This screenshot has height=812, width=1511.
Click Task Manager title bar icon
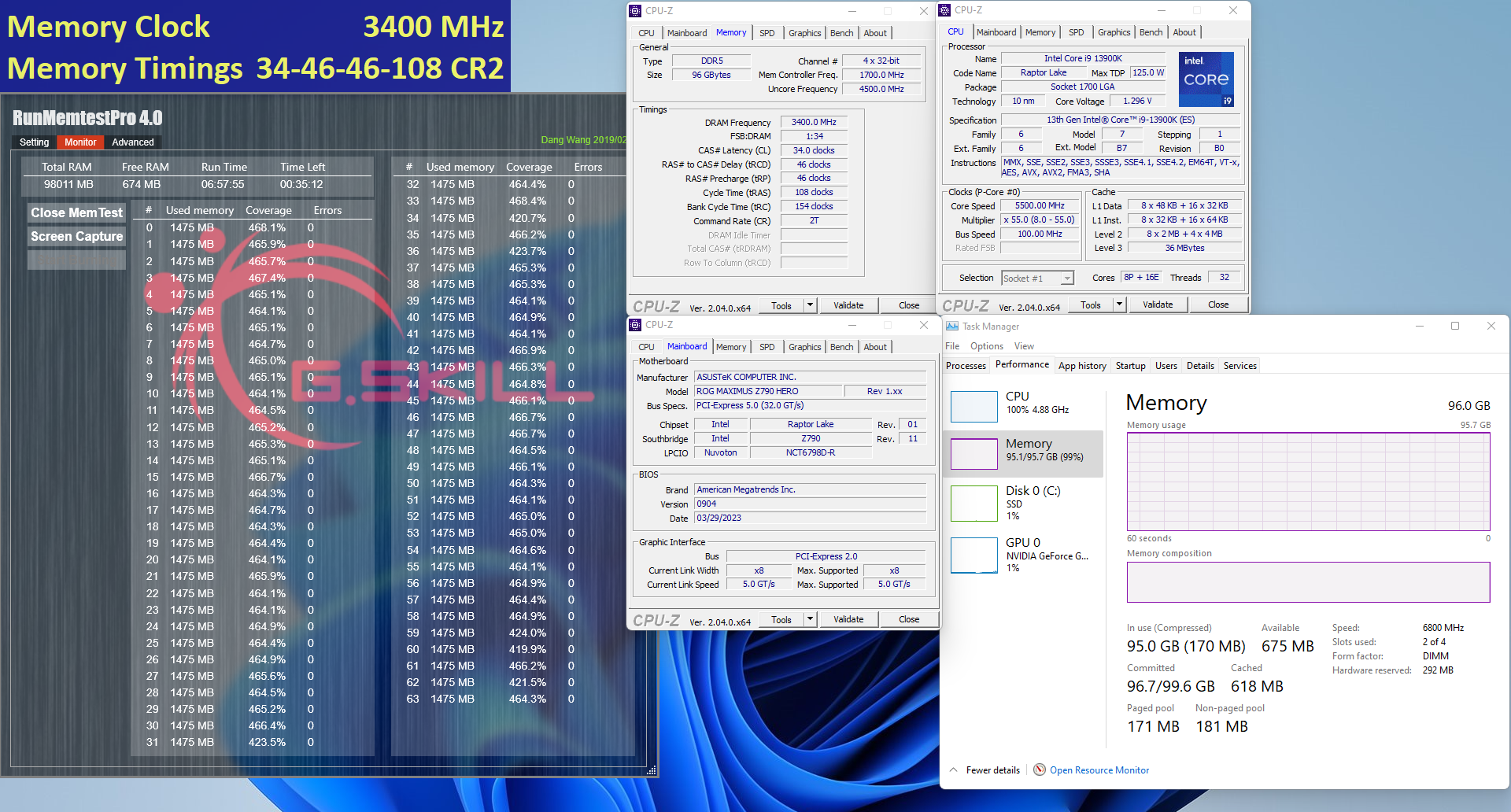click(952, 327)
